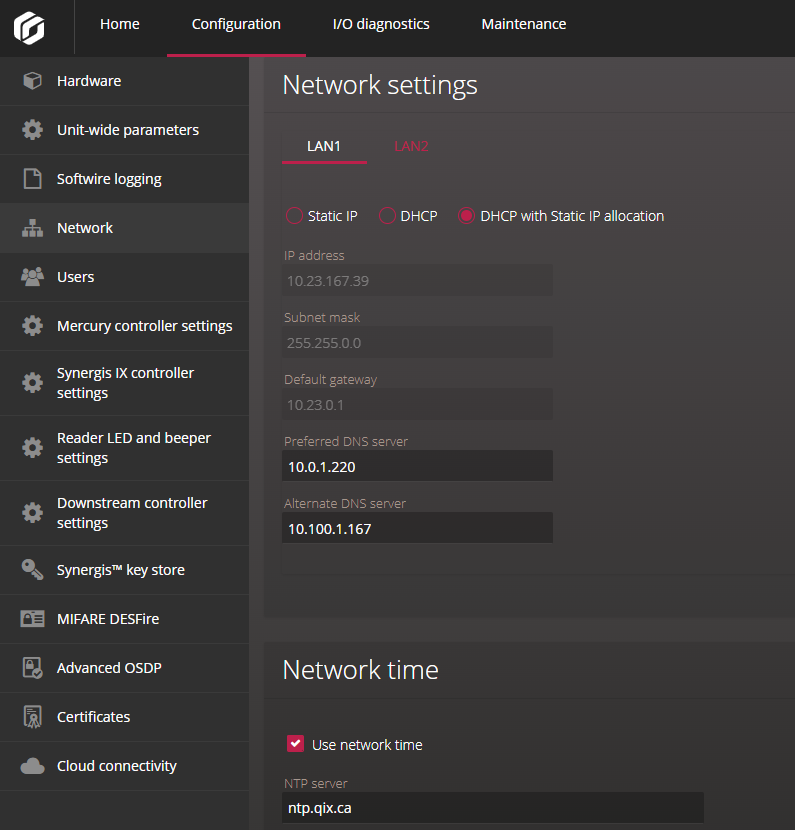Switch to the LAN2 tab
Viewport: 795px width, 830px height.
point(411,146)
